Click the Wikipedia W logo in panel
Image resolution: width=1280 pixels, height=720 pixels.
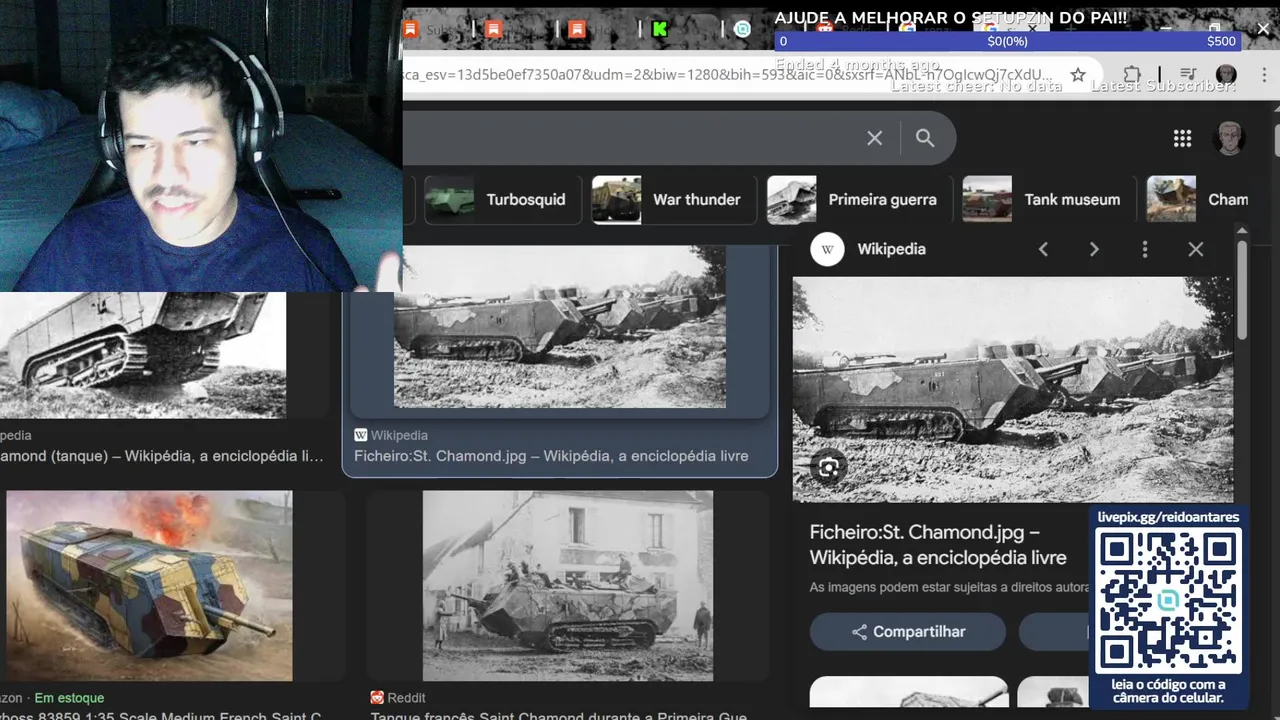(827, 249)
